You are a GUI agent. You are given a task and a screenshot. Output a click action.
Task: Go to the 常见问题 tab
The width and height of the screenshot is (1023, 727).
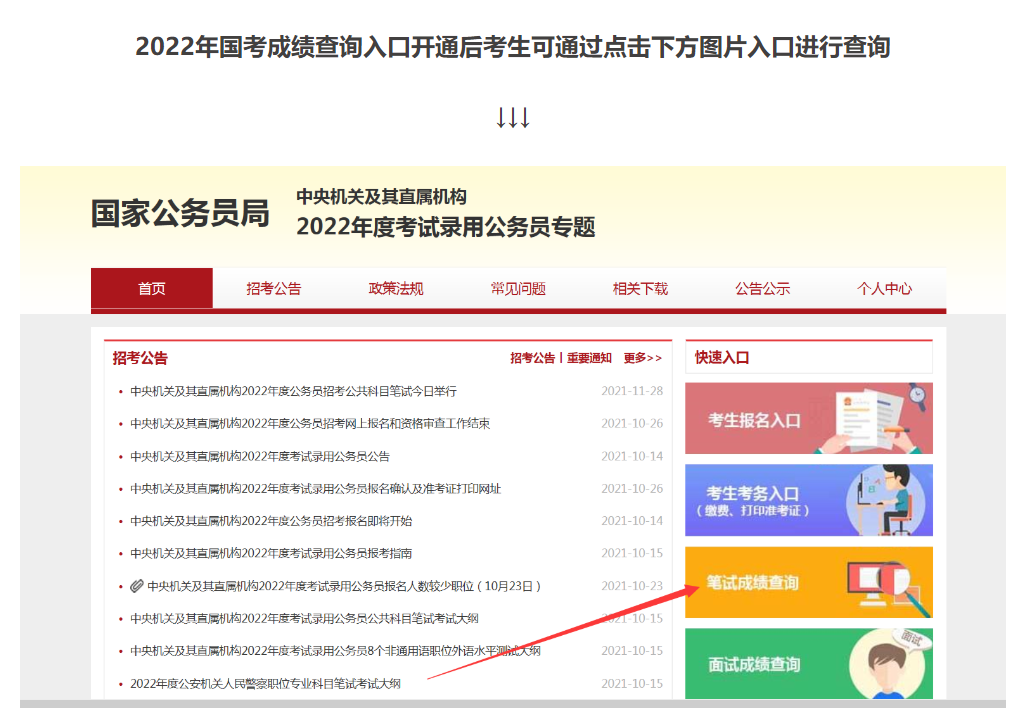pos(518,288)
